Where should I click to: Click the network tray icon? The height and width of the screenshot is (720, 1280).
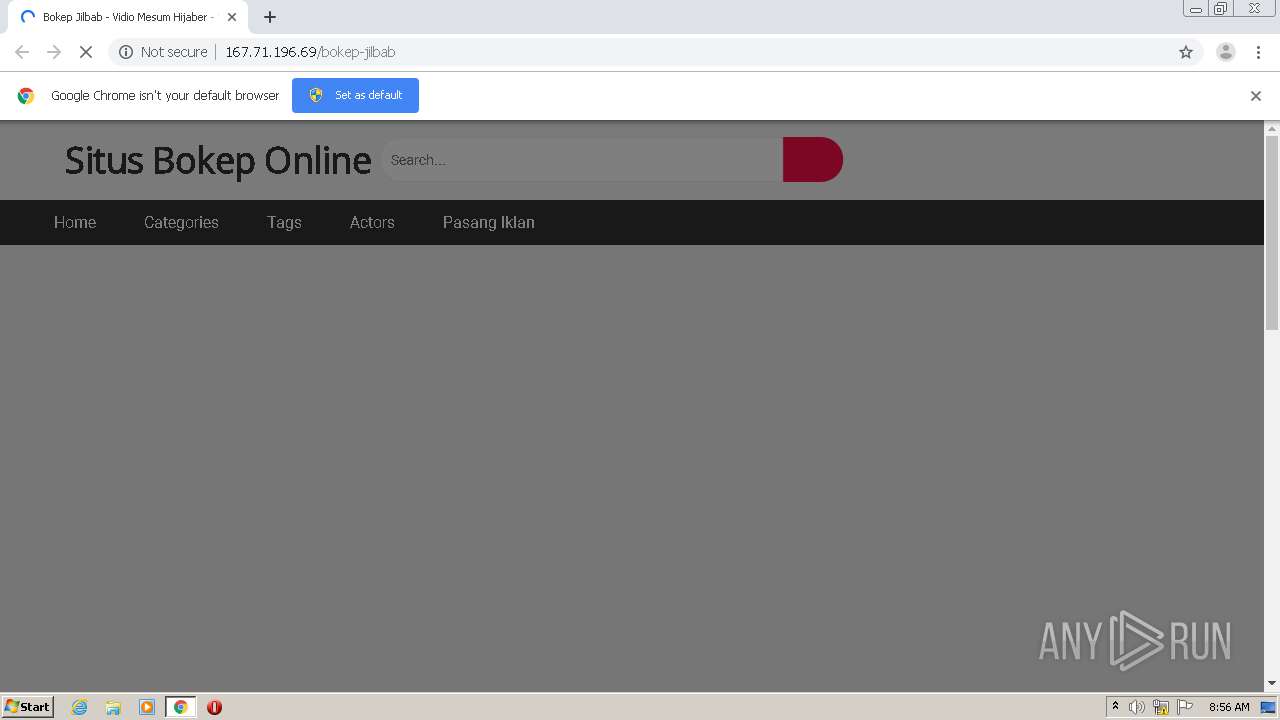tap(1161, 707)
